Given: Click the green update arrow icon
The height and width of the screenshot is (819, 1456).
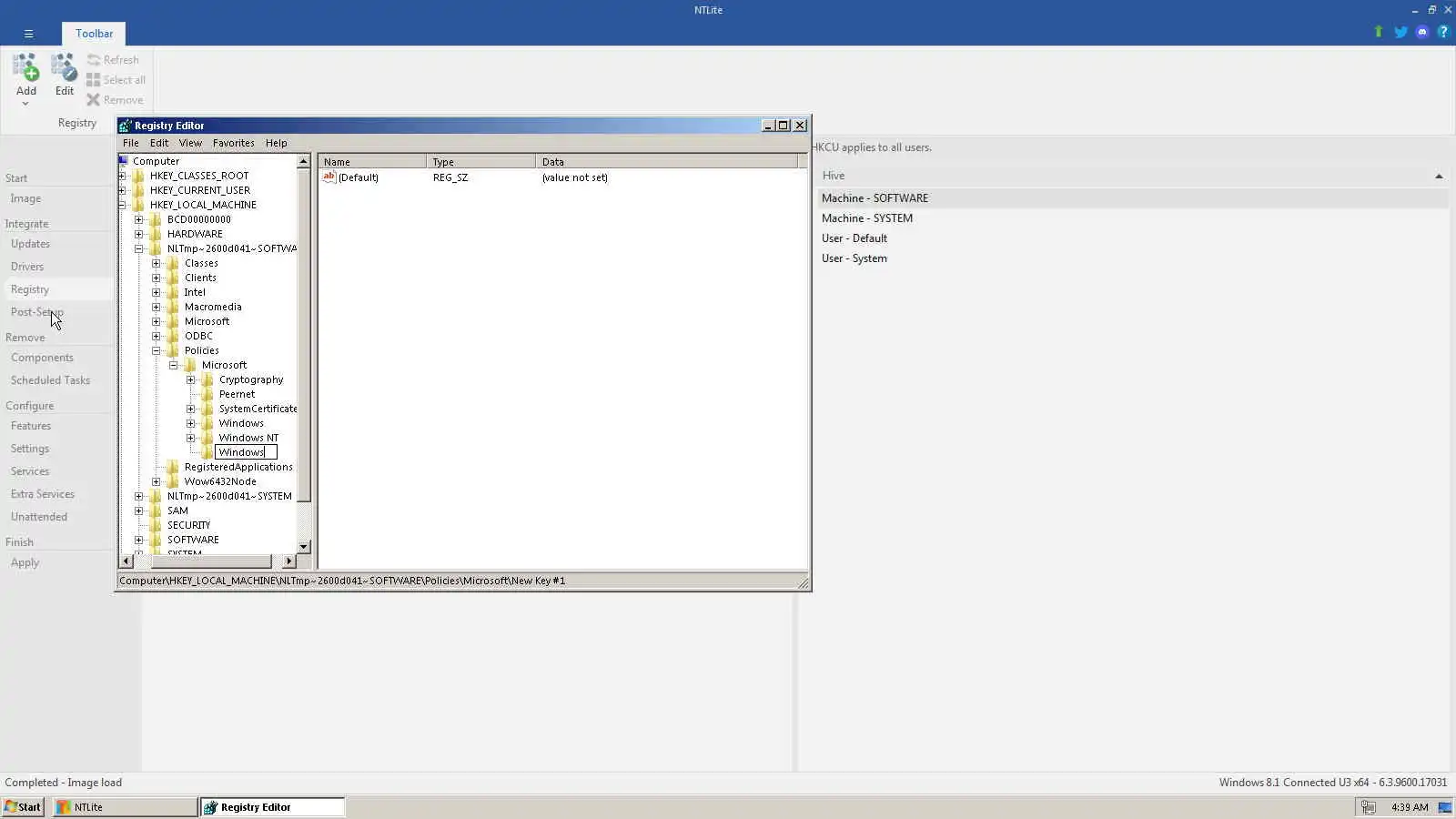Looking at the screenshot, I should 1379,32.
